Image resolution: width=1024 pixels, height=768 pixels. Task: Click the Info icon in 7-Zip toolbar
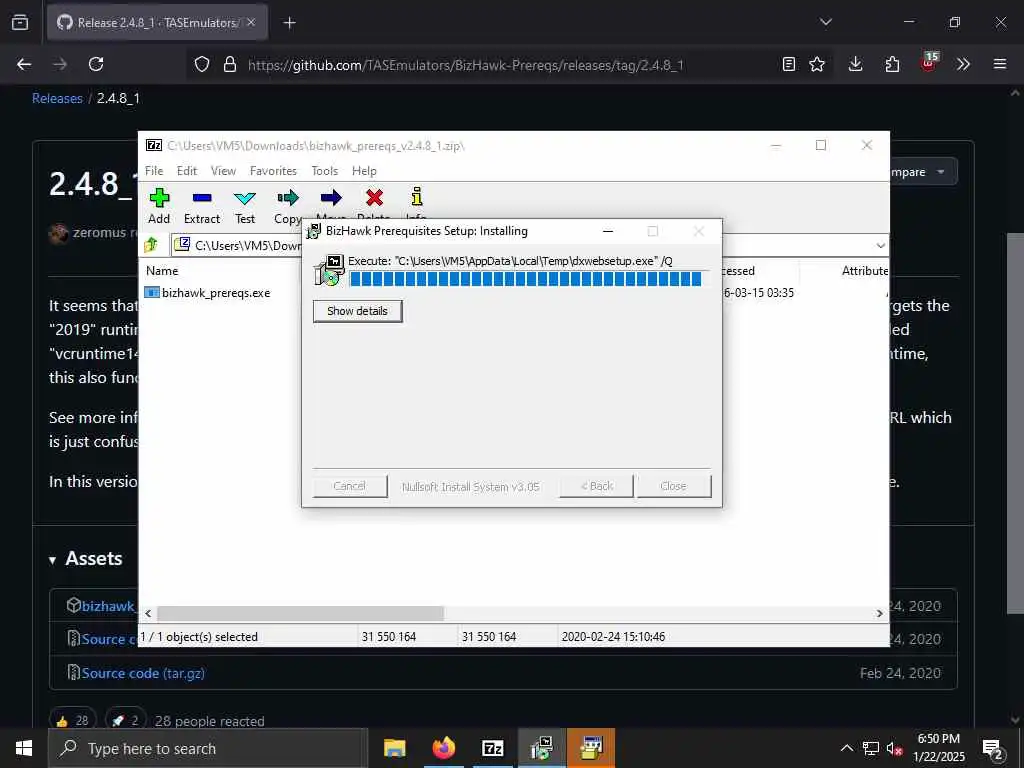[417, 197]
